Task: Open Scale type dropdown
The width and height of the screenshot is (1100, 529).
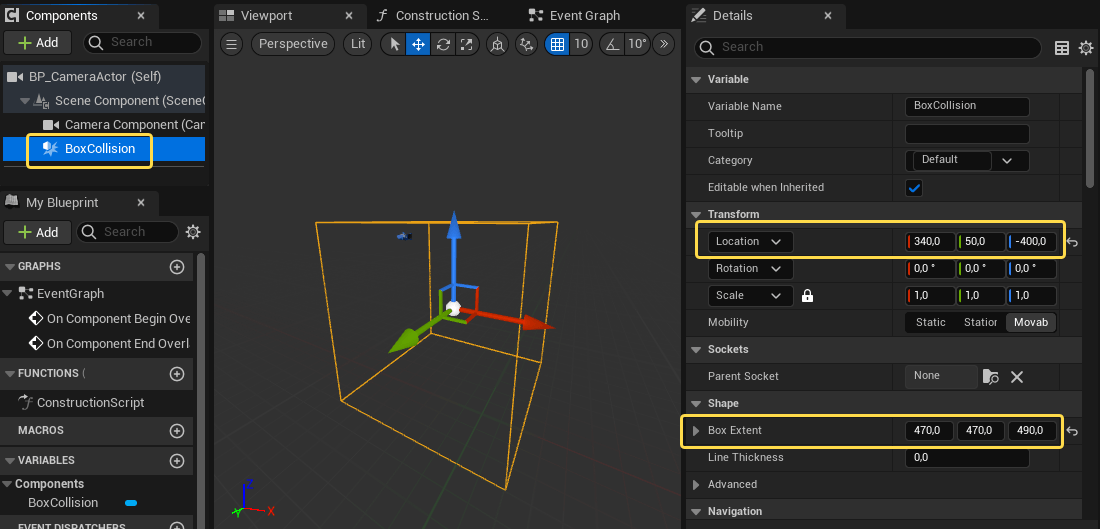Action: click(751, 295)
